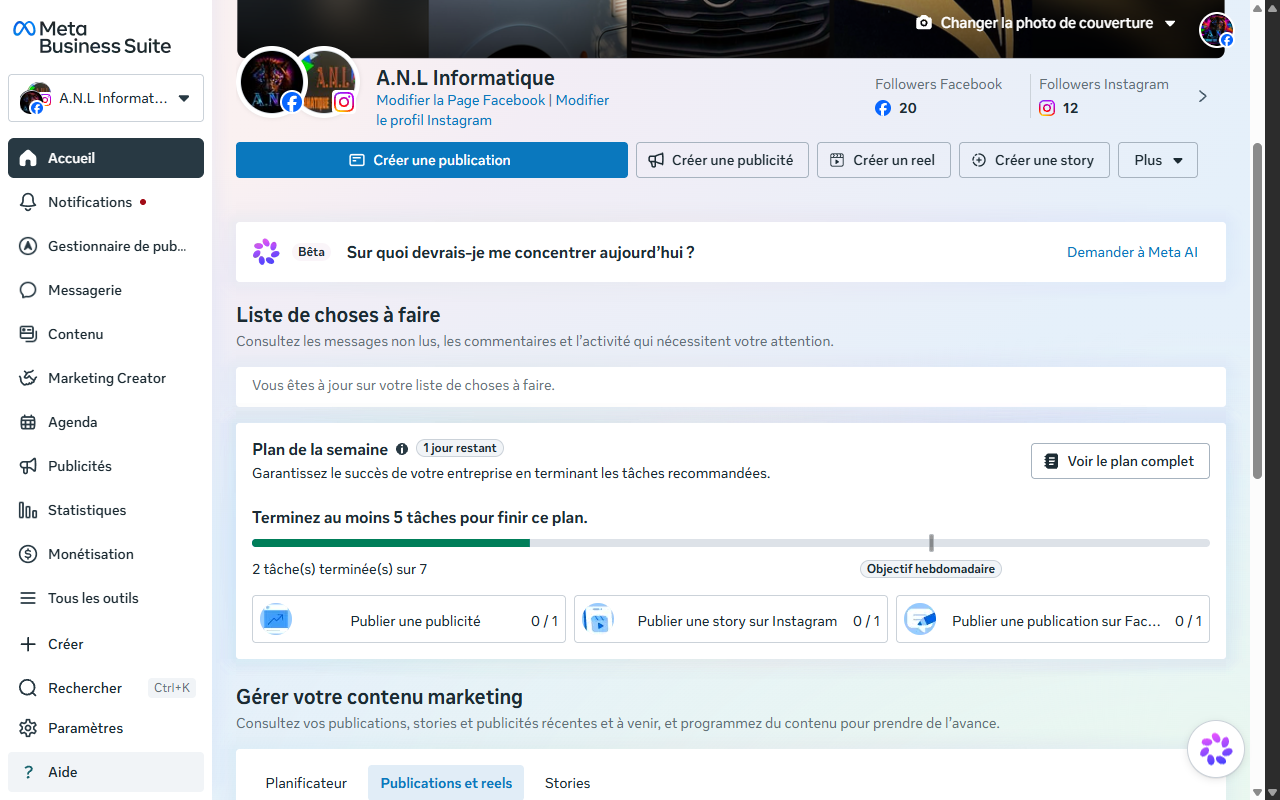Open the Rechercher magnifier icon
The image size is (1280, 800).
[x=28, y=688]
